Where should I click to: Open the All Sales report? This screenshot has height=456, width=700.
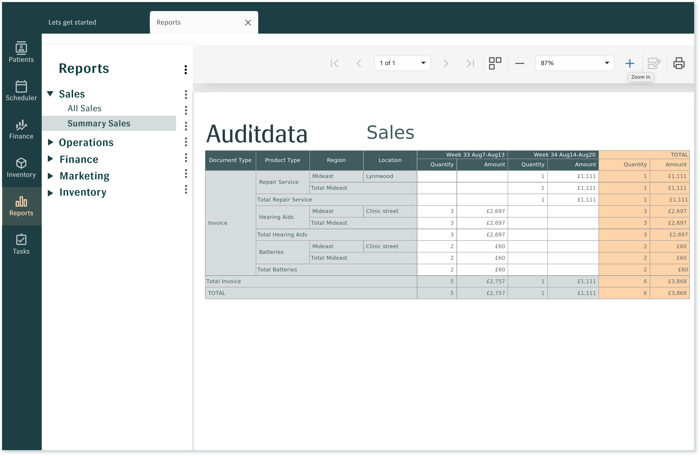click(x=84, y=108)
